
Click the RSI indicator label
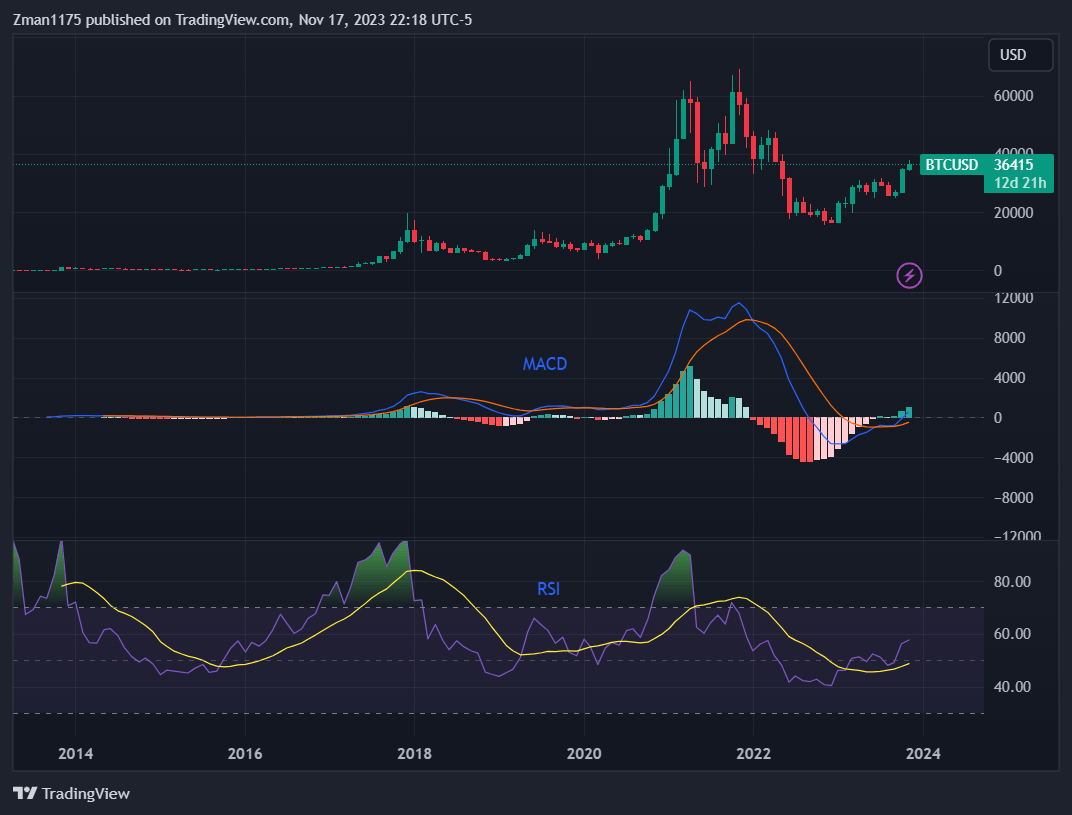coord(548,589)
